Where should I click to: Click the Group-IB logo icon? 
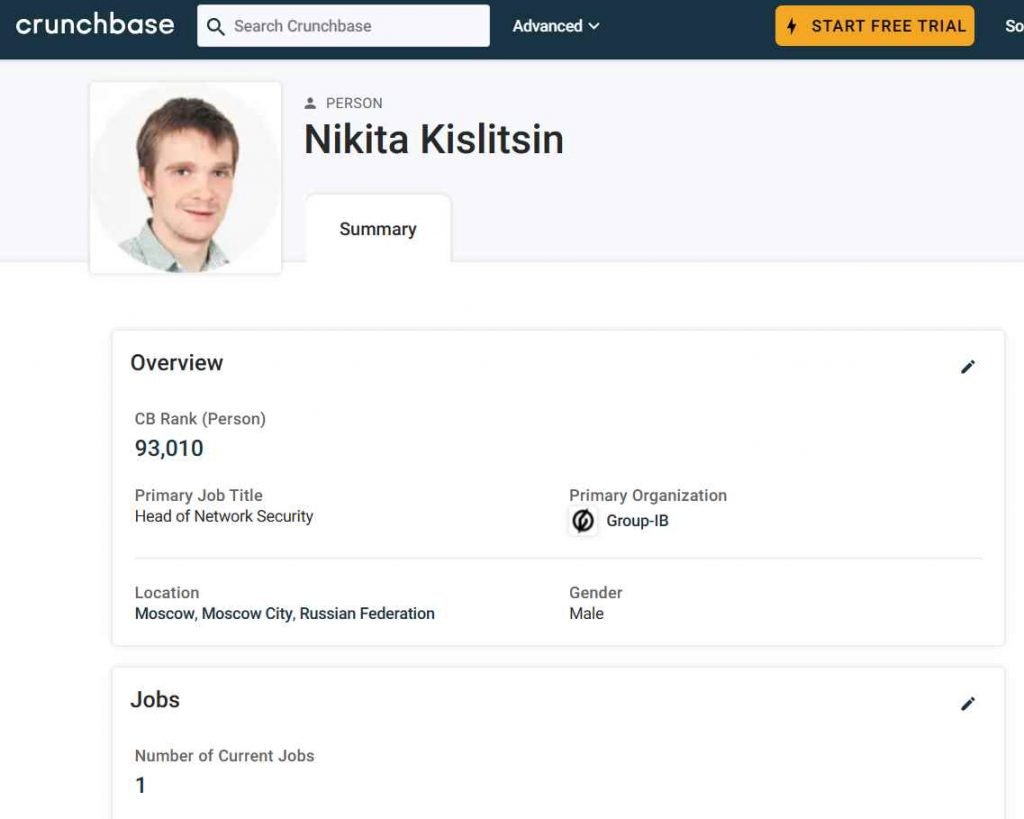click(x=583, y=521)
